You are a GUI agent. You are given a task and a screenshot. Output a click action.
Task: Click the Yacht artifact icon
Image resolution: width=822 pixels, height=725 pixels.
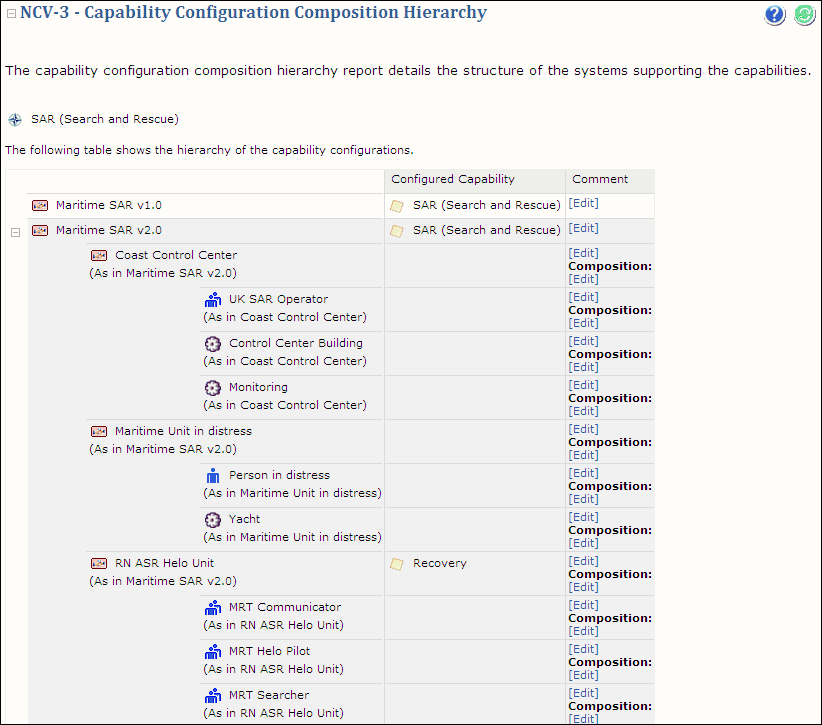213,519
